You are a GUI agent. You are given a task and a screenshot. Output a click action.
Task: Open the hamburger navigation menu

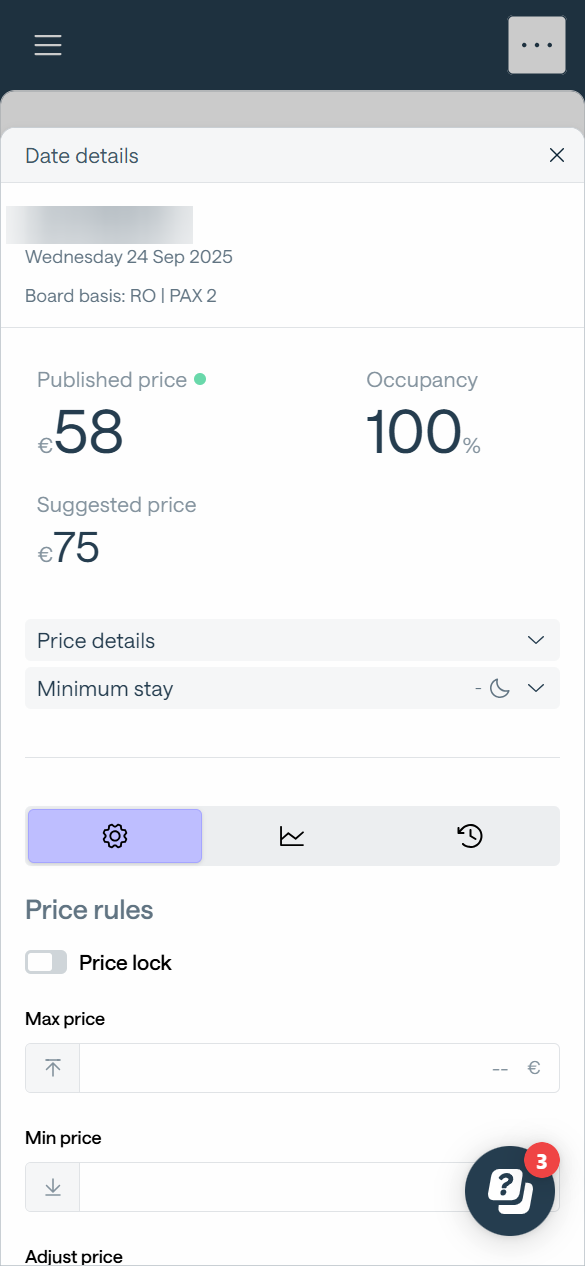click(48, 45)
